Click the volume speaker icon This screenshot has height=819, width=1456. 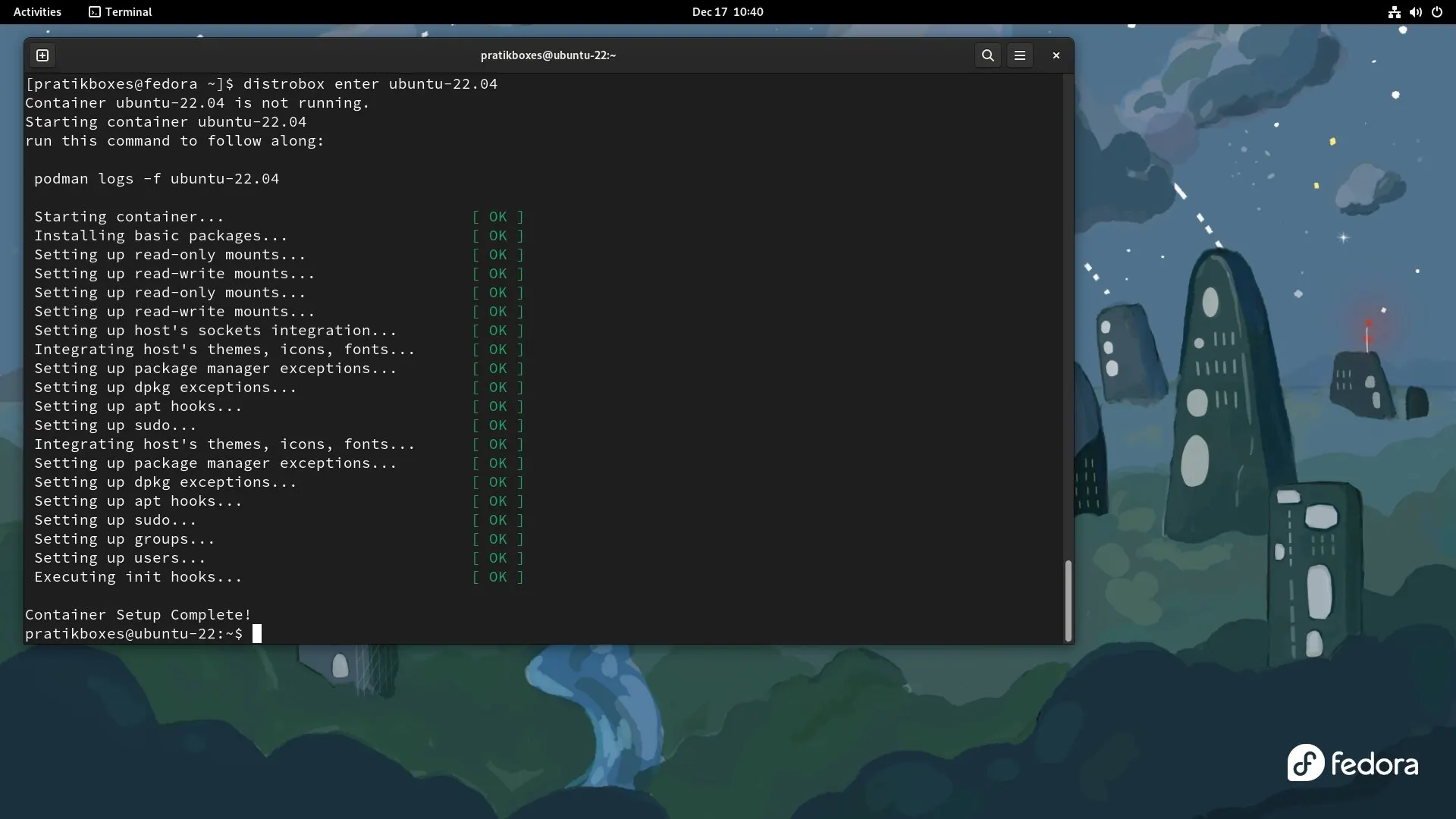click(1415, 12)
